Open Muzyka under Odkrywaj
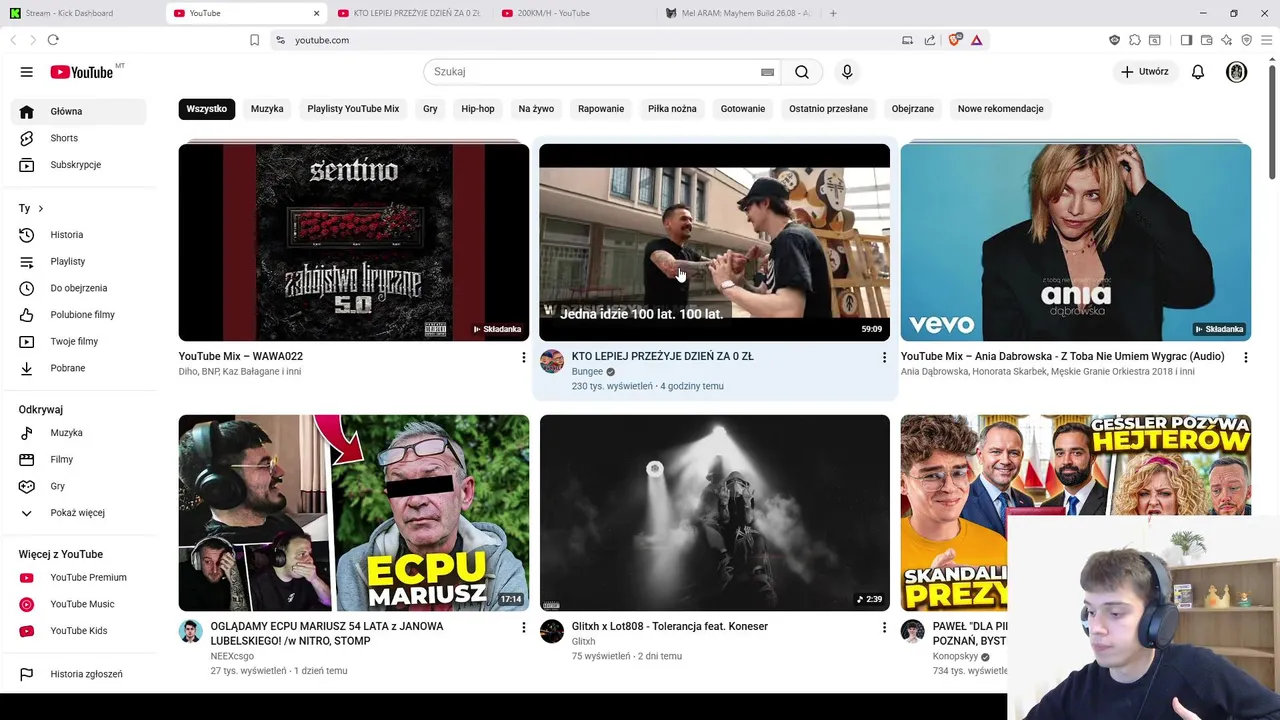The width and height of the screenshot is (1280, 720). (x=78, y=433)
